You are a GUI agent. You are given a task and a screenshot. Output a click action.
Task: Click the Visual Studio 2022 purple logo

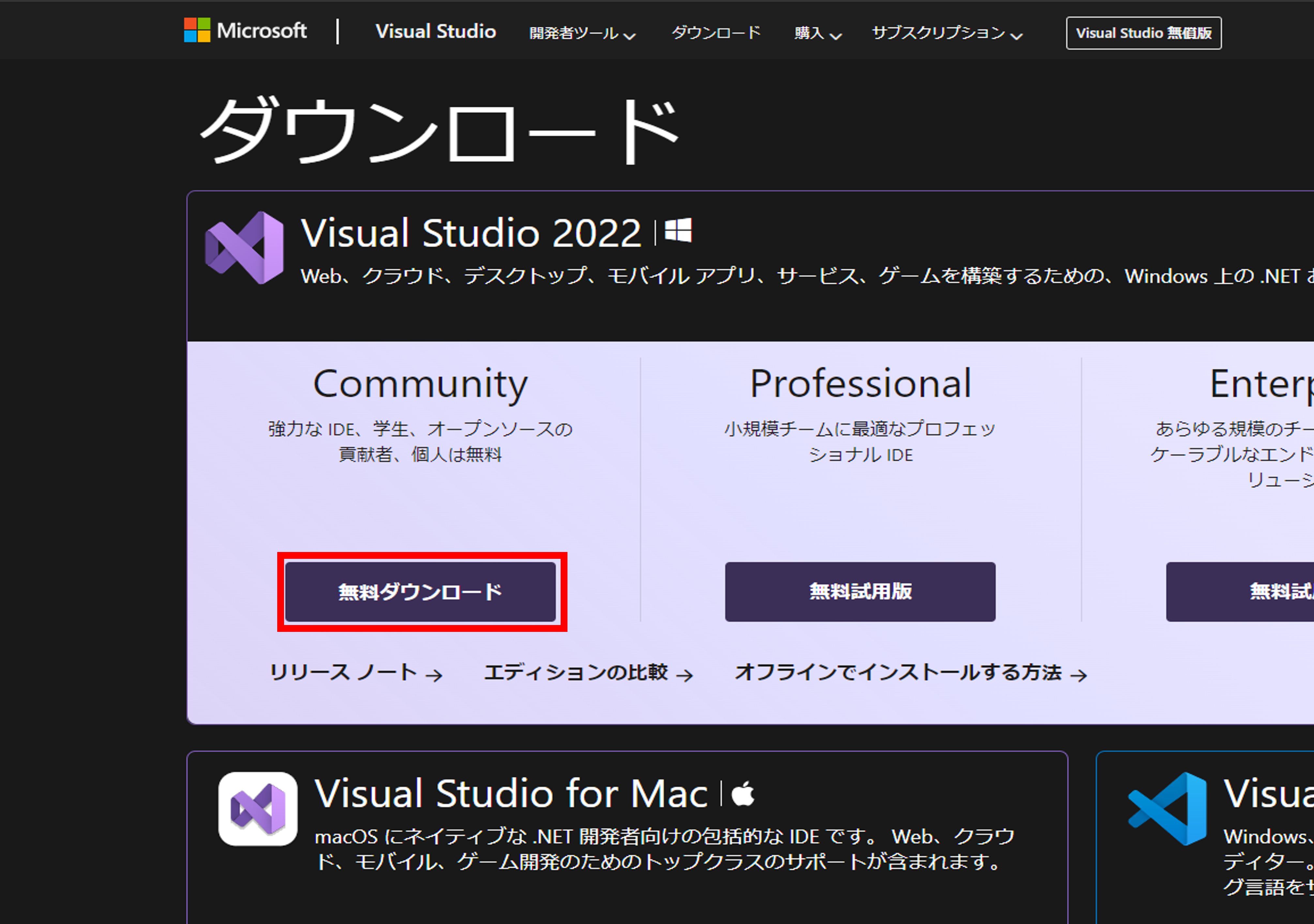pos(244,248)
